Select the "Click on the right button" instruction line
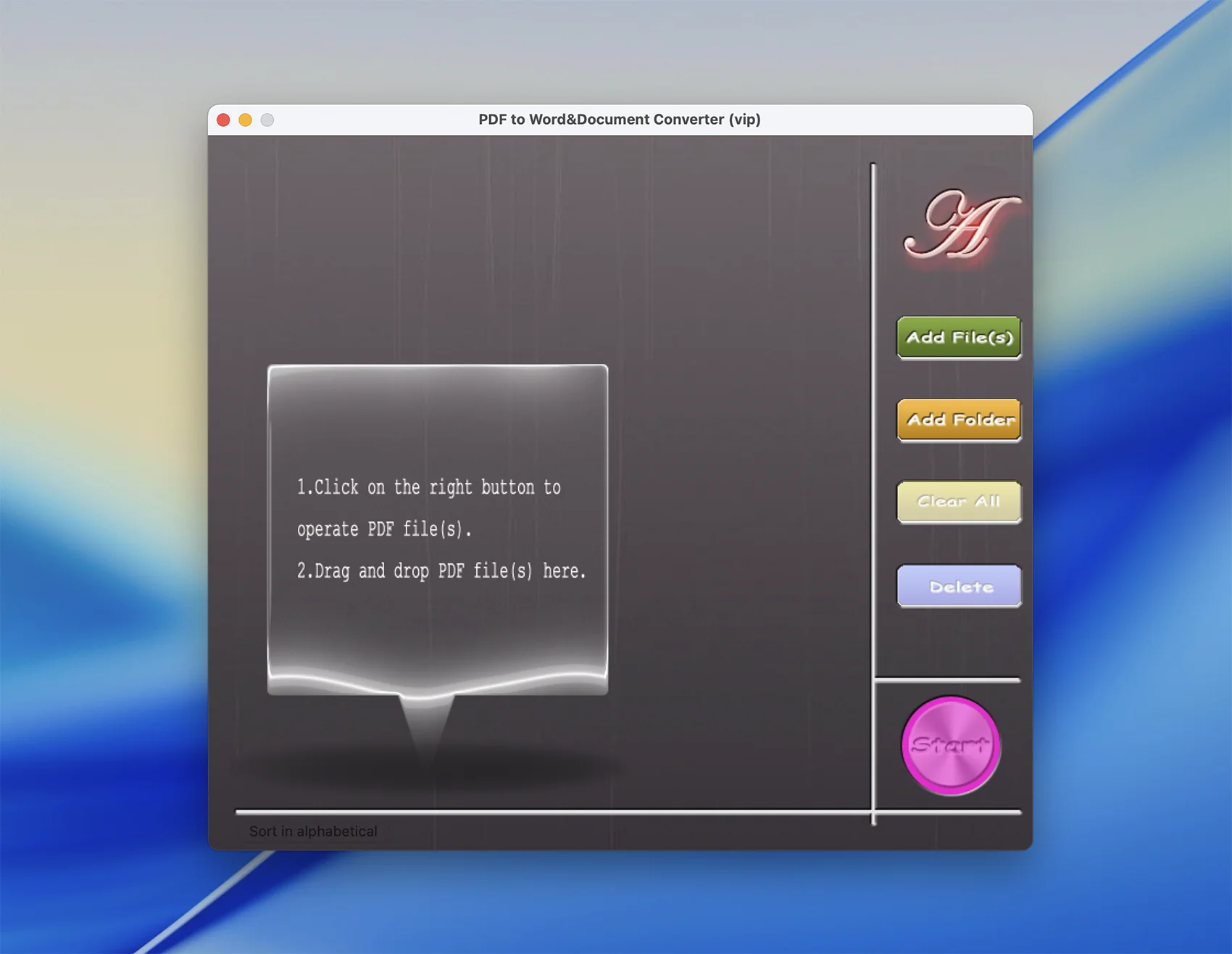This screenshot has width=1232, height=954. 428,487
